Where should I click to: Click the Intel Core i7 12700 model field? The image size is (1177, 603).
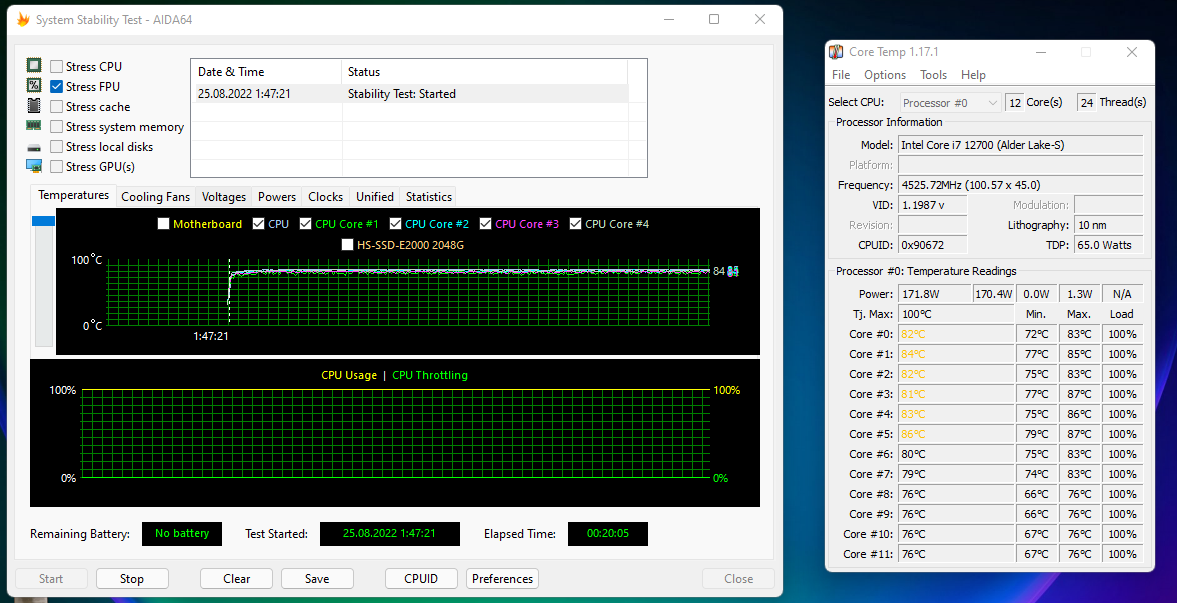pos(1020,145)
